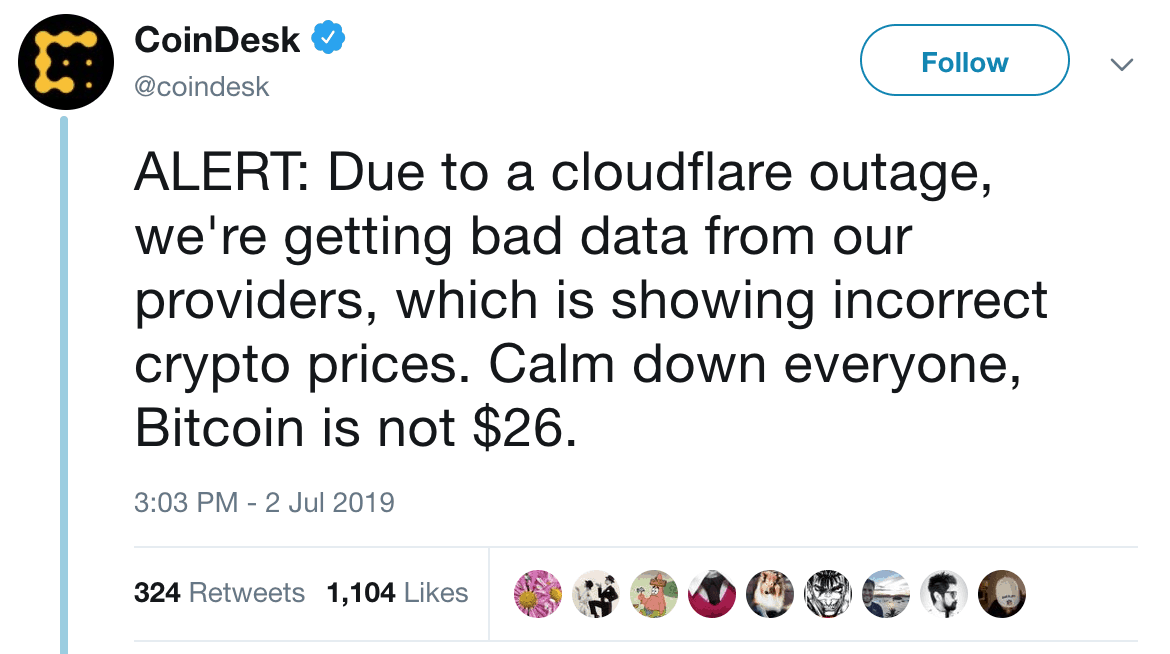
Task: Open the man by seaside landscape avatar
Action: 886,594
